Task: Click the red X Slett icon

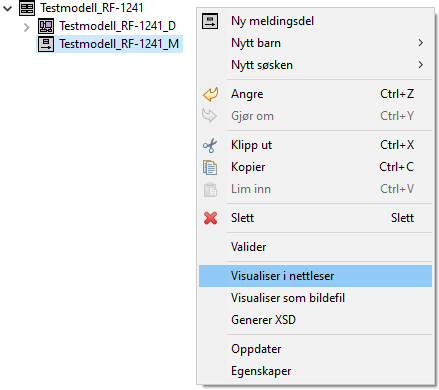Action: tap(210, 218)
